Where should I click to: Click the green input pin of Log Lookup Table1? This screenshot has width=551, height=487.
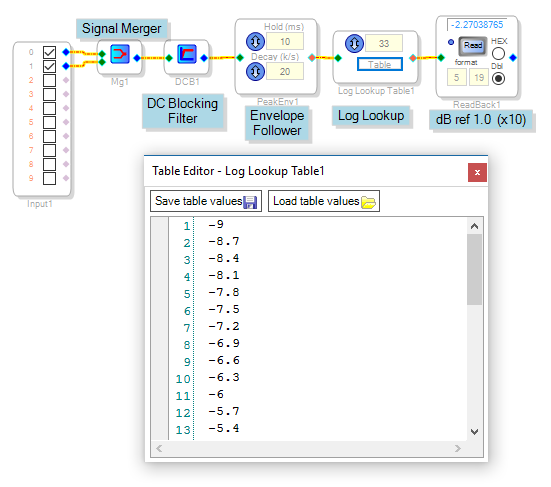[x=338, y=58]
